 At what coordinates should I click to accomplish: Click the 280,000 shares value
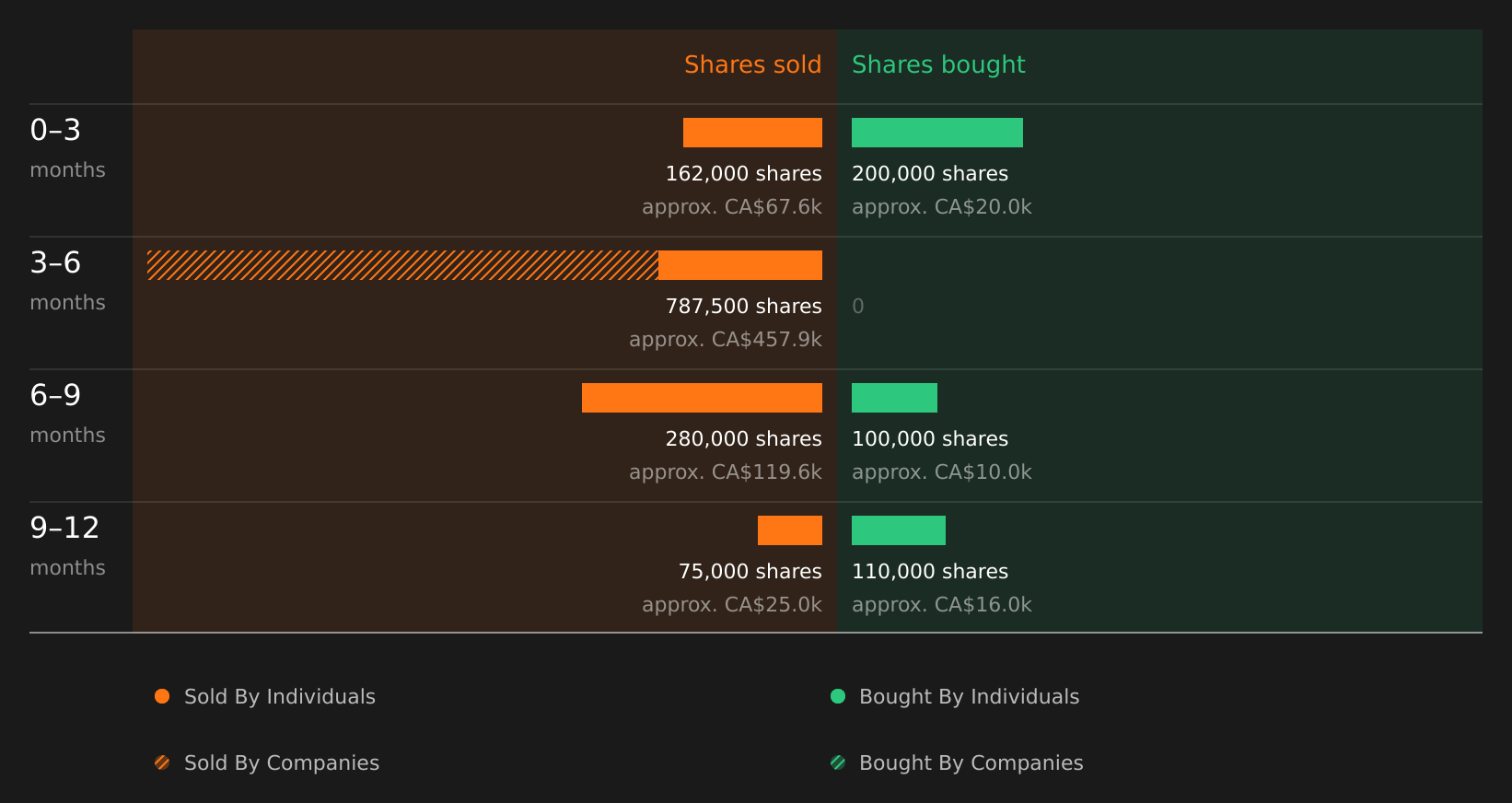[743, 438]
